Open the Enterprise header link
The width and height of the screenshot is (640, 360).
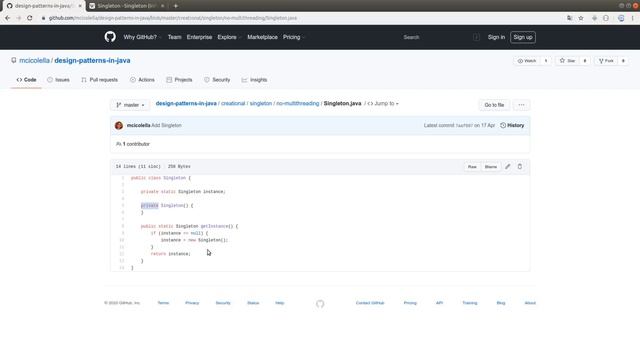[x=199, y=37]
